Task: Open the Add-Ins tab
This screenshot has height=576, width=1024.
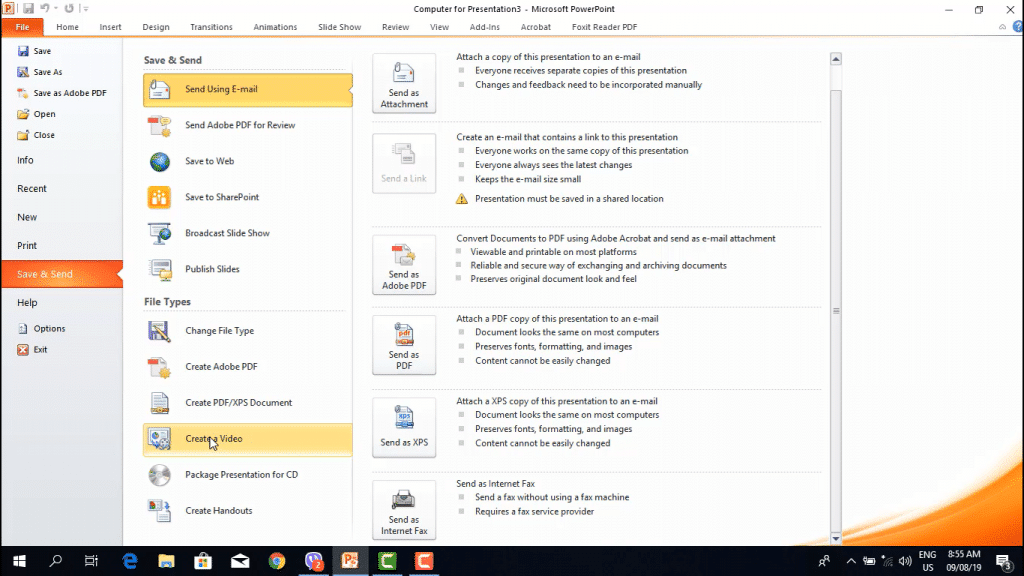Action: 485,27
